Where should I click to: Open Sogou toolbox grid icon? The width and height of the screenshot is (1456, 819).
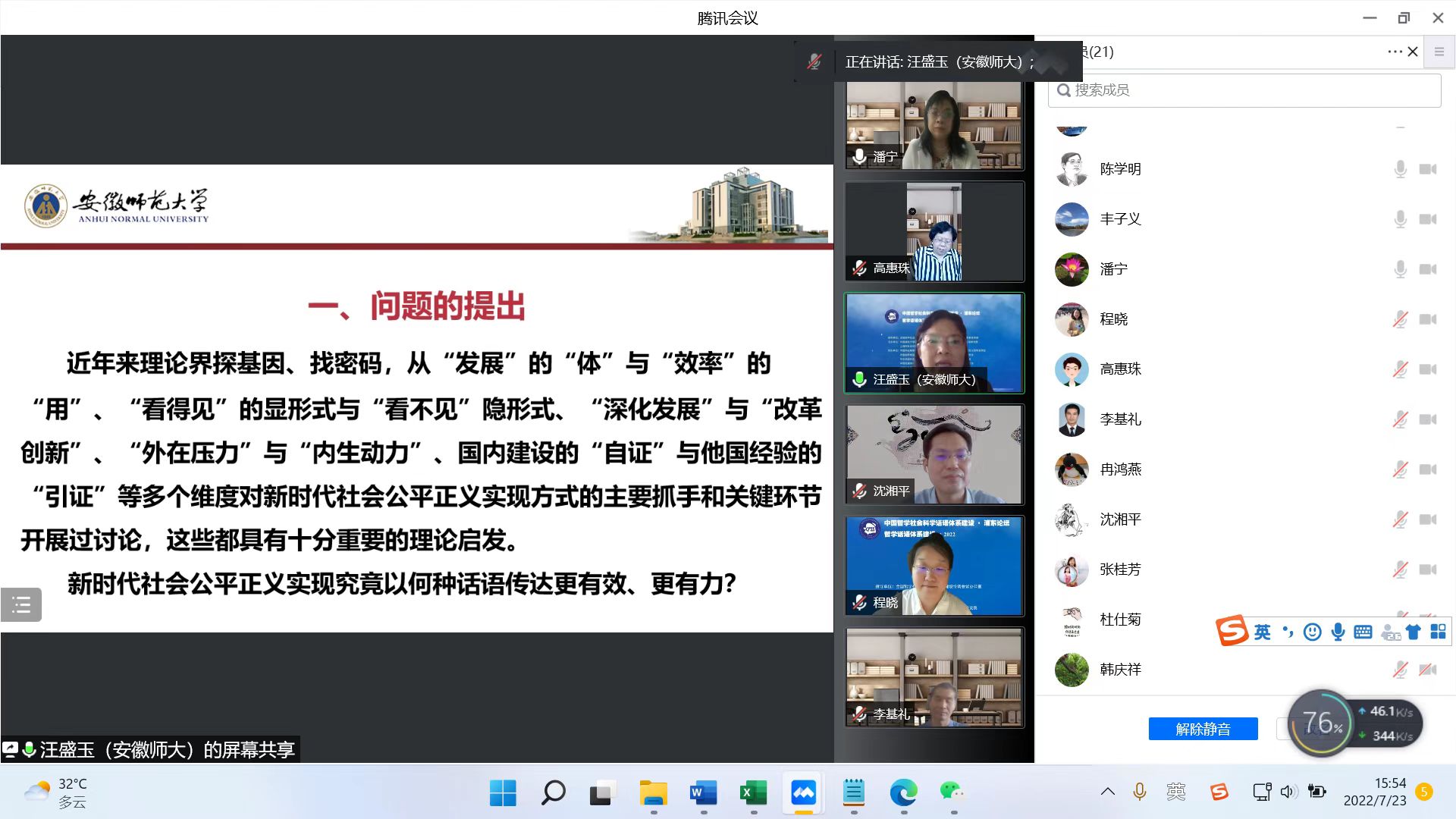[1438, 632]
